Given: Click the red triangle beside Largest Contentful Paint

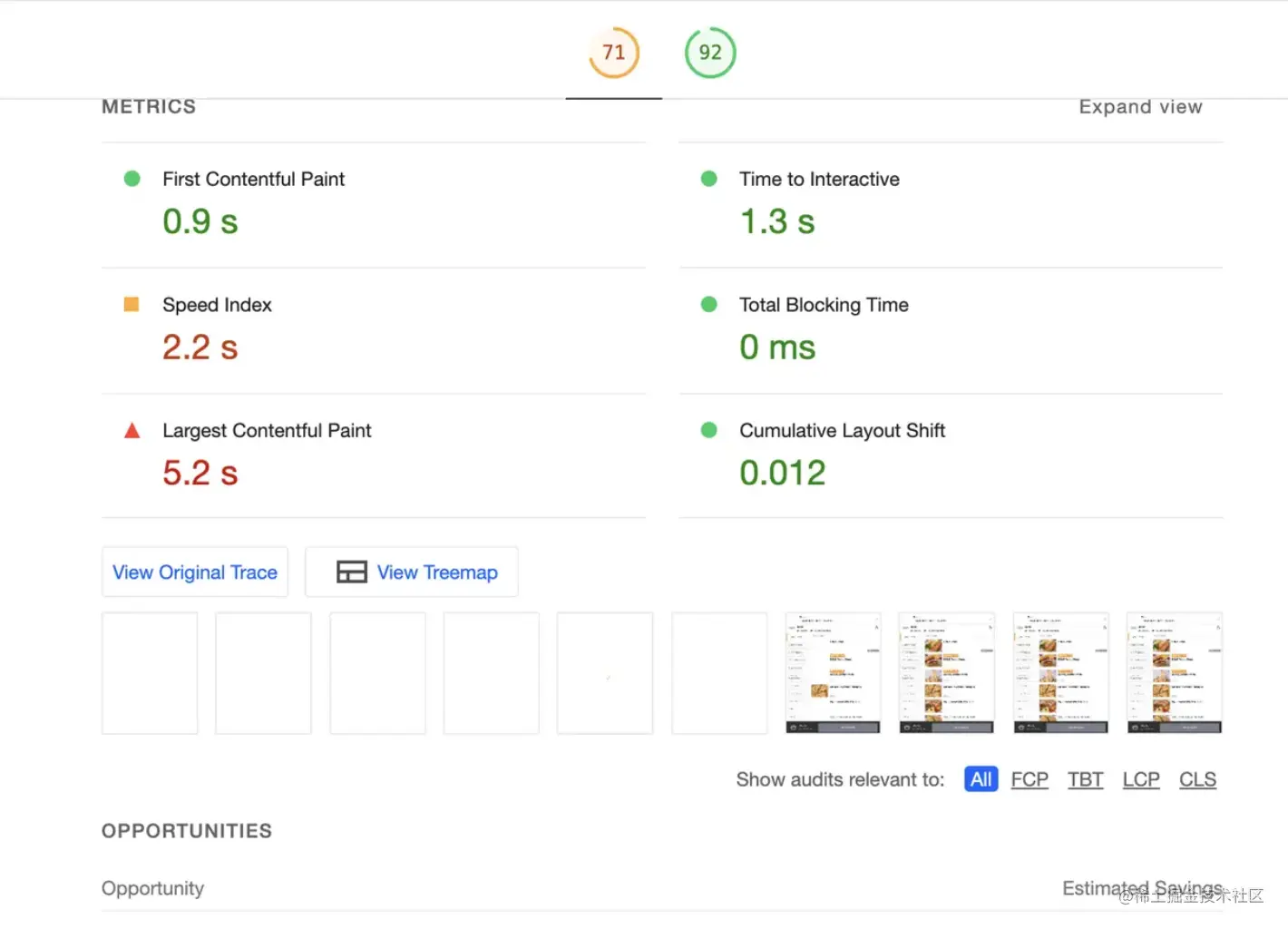Looking at the screenshot, I should pos(132,430).
